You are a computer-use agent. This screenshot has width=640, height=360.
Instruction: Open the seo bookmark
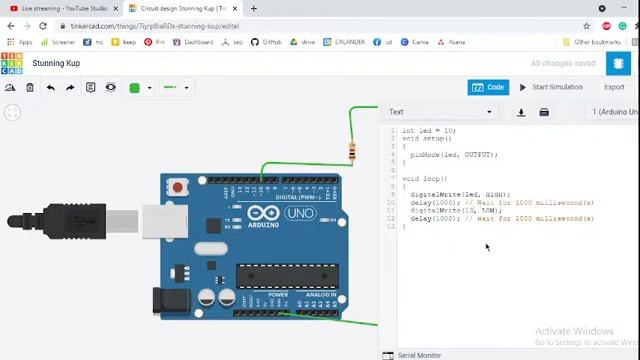(x=232, y=42)
